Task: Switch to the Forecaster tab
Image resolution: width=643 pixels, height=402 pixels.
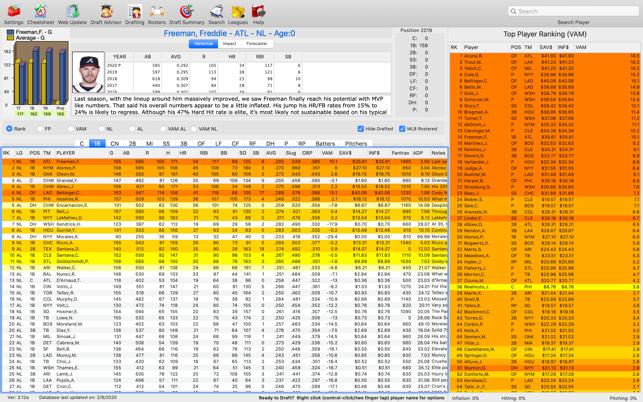Action: click(x=257, y=44)
